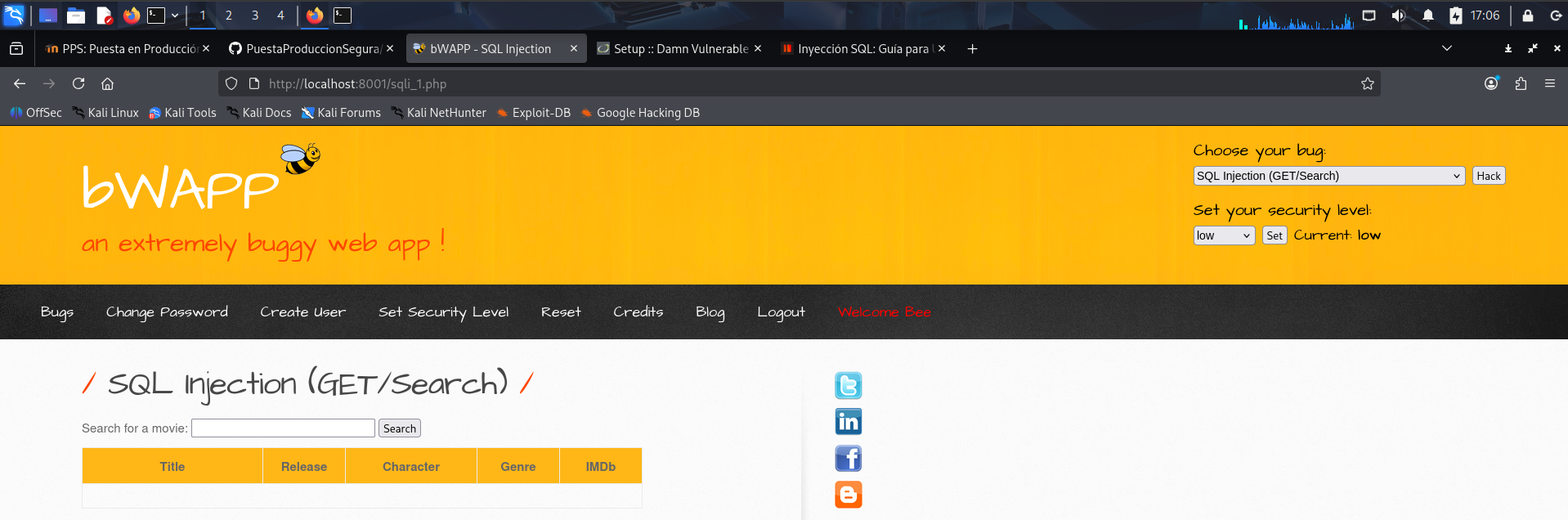Open the Credits menu item
The image size is (1568, 520).
[x=638, y=312]
